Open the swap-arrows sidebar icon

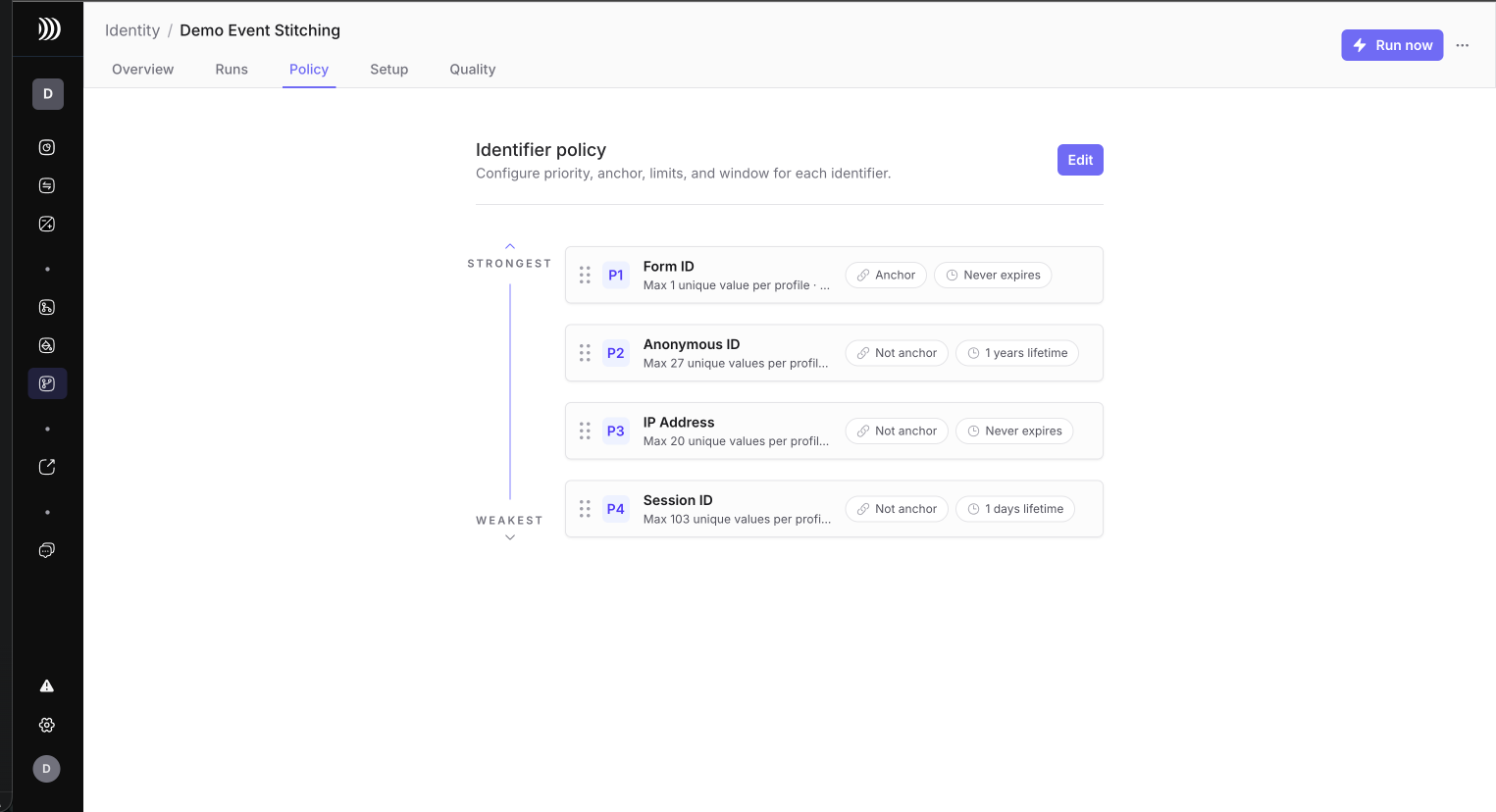click(x=47, y=185)
